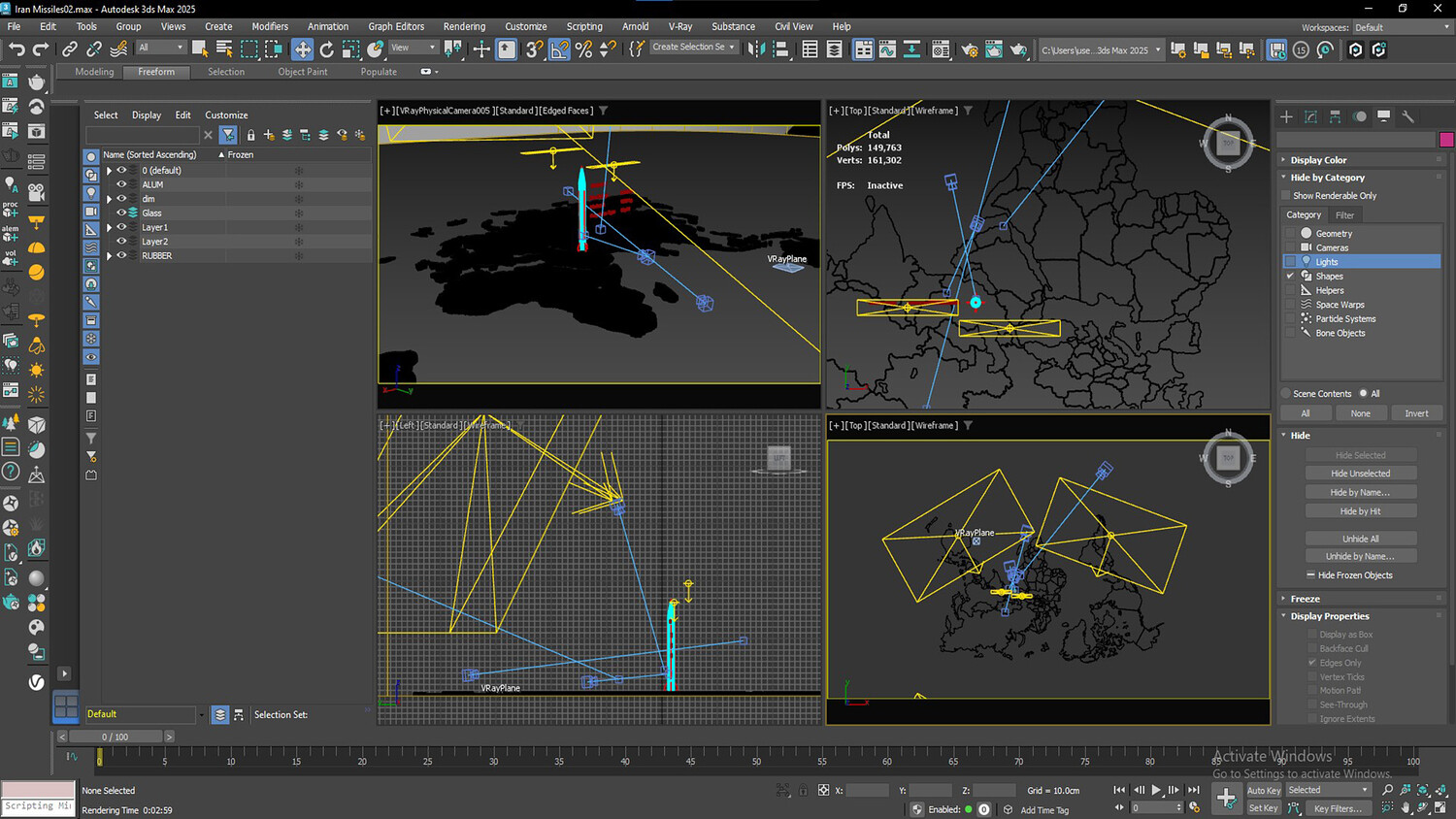This screenshot has height=819, width=1456.
Task: Select the Move transform tool
Action: (x=303, y=49)
